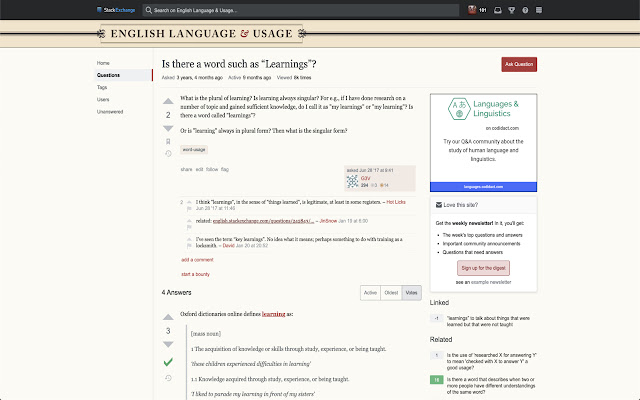Open the user profile avatar in top bar
The image size is (640, 400).
tap(472, 10)
